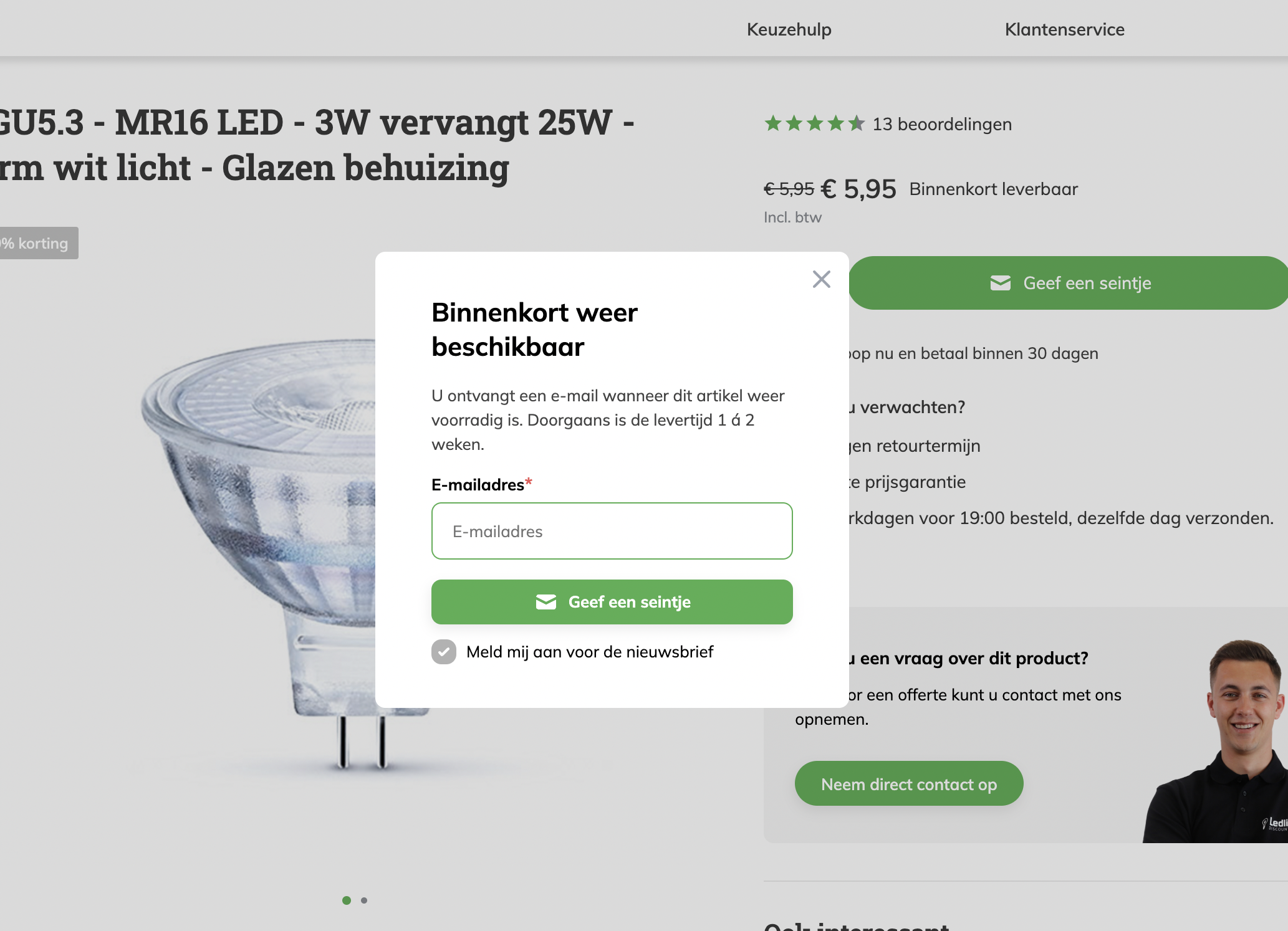Click the green Geef een seintje button in popup

[612, 602]
